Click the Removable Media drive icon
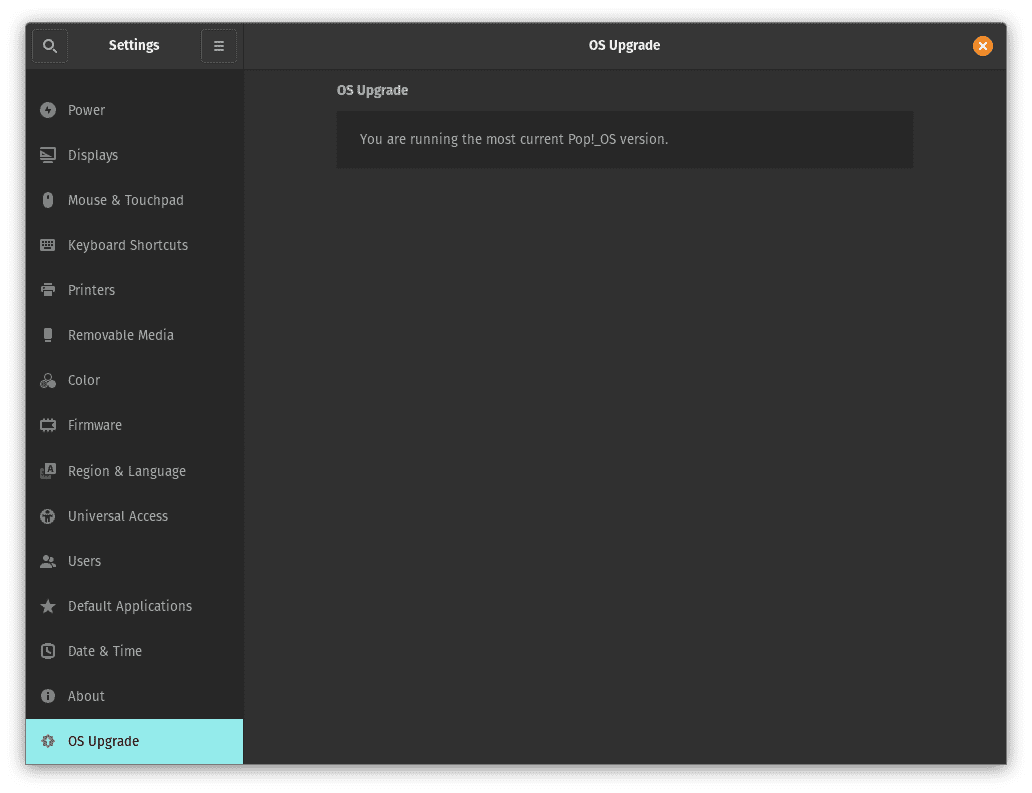This screenshot has height=793, width=1032. [48, 335]
